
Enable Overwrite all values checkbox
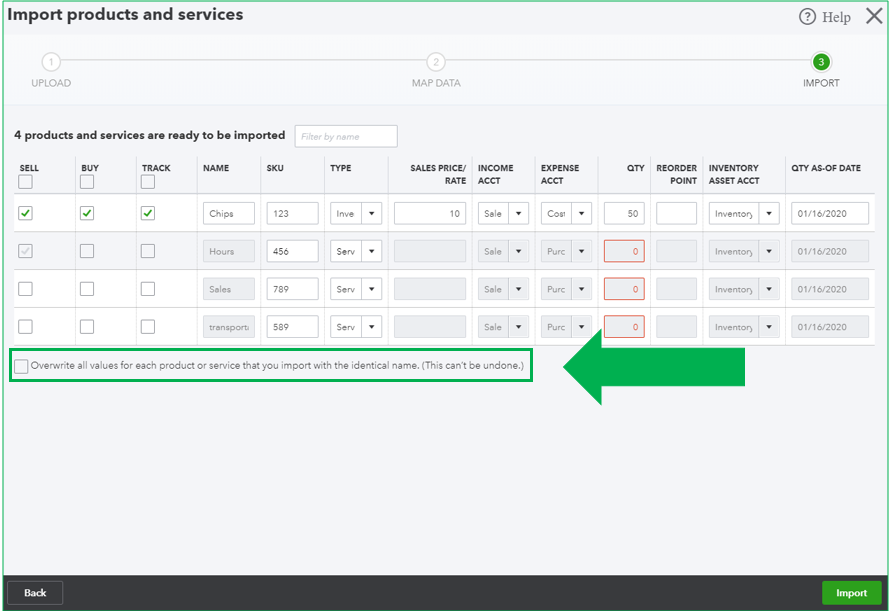click(21, 366)
